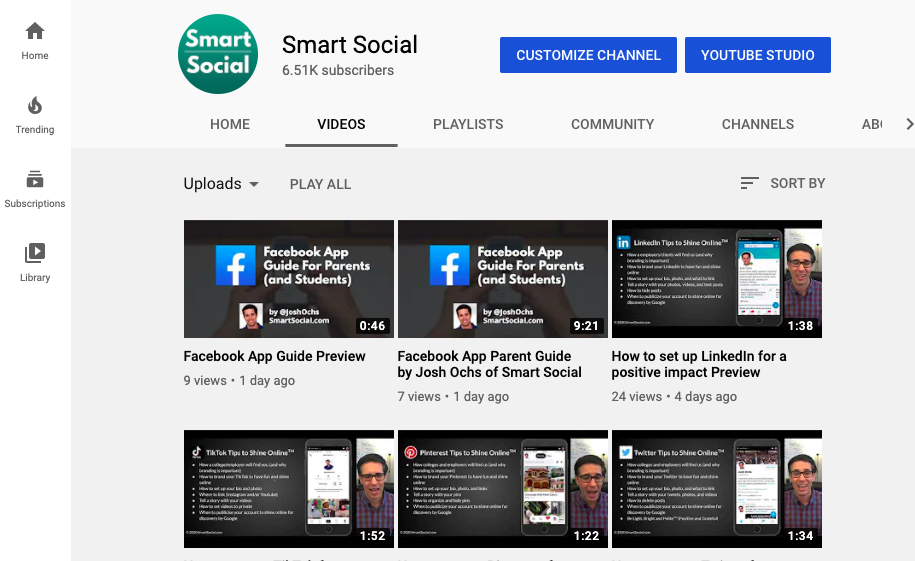Click the LinkedIn Tips to Shine Online thumbnail

(x=717, y=279)
